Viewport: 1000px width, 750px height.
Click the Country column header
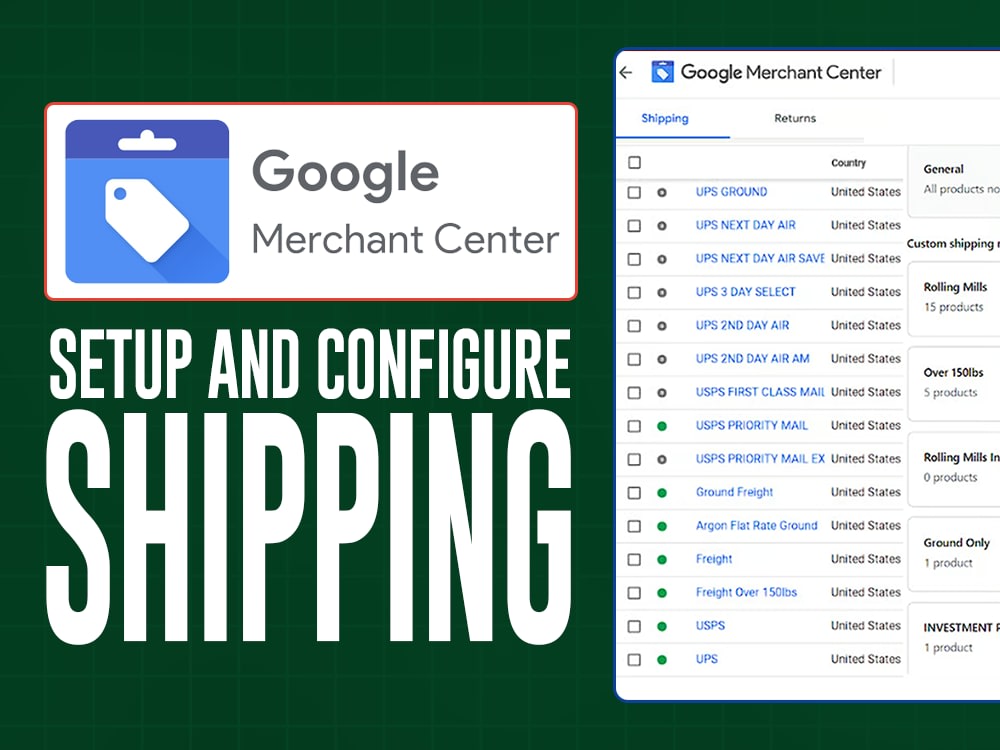point(848,163)
